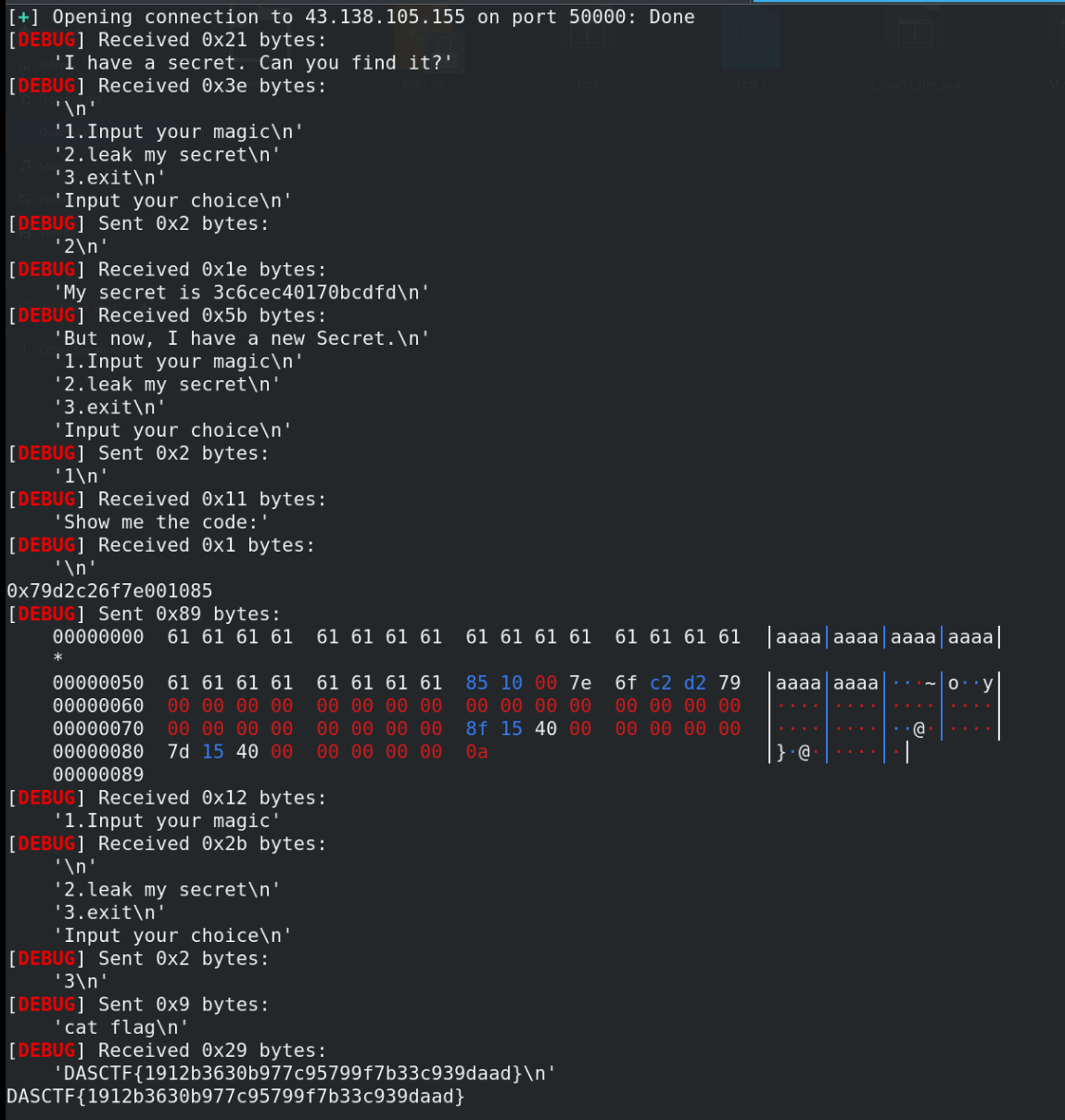This screenshot has width=1065, height=1120.
Task: Click the green plus sign in brackets
Action: [x=22, y=17]
